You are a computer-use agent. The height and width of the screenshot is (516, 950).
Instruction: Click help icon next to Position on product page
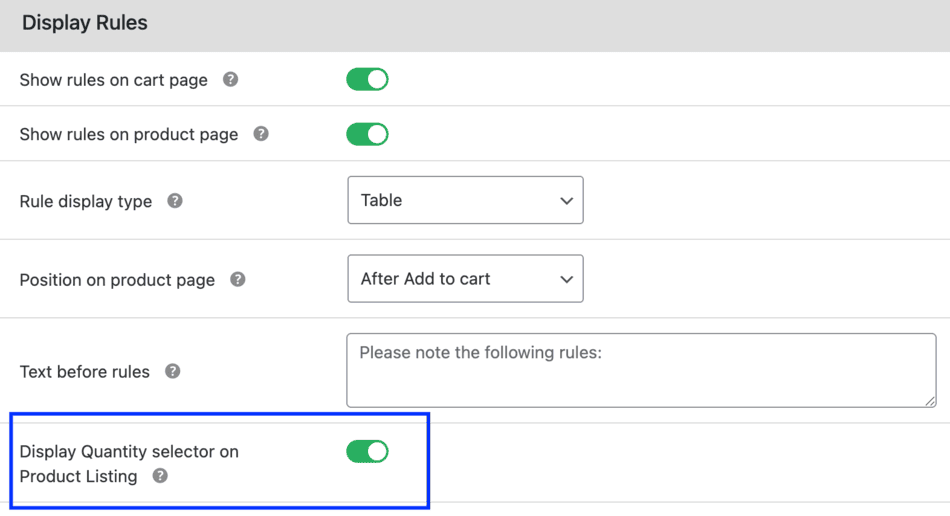pos(238,279)
